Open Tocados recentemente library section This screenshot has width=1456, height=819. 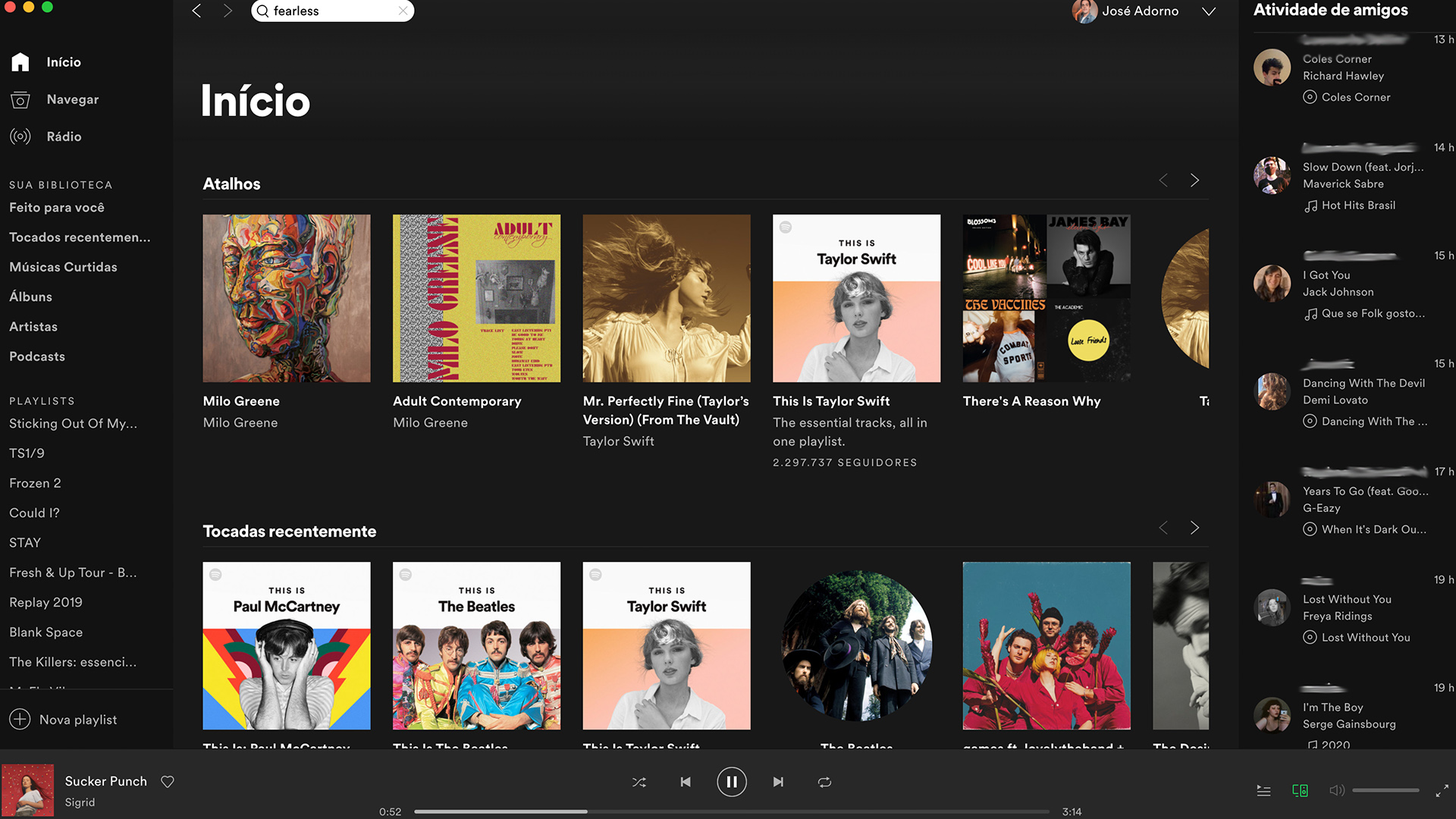click(x=80, y=237)
